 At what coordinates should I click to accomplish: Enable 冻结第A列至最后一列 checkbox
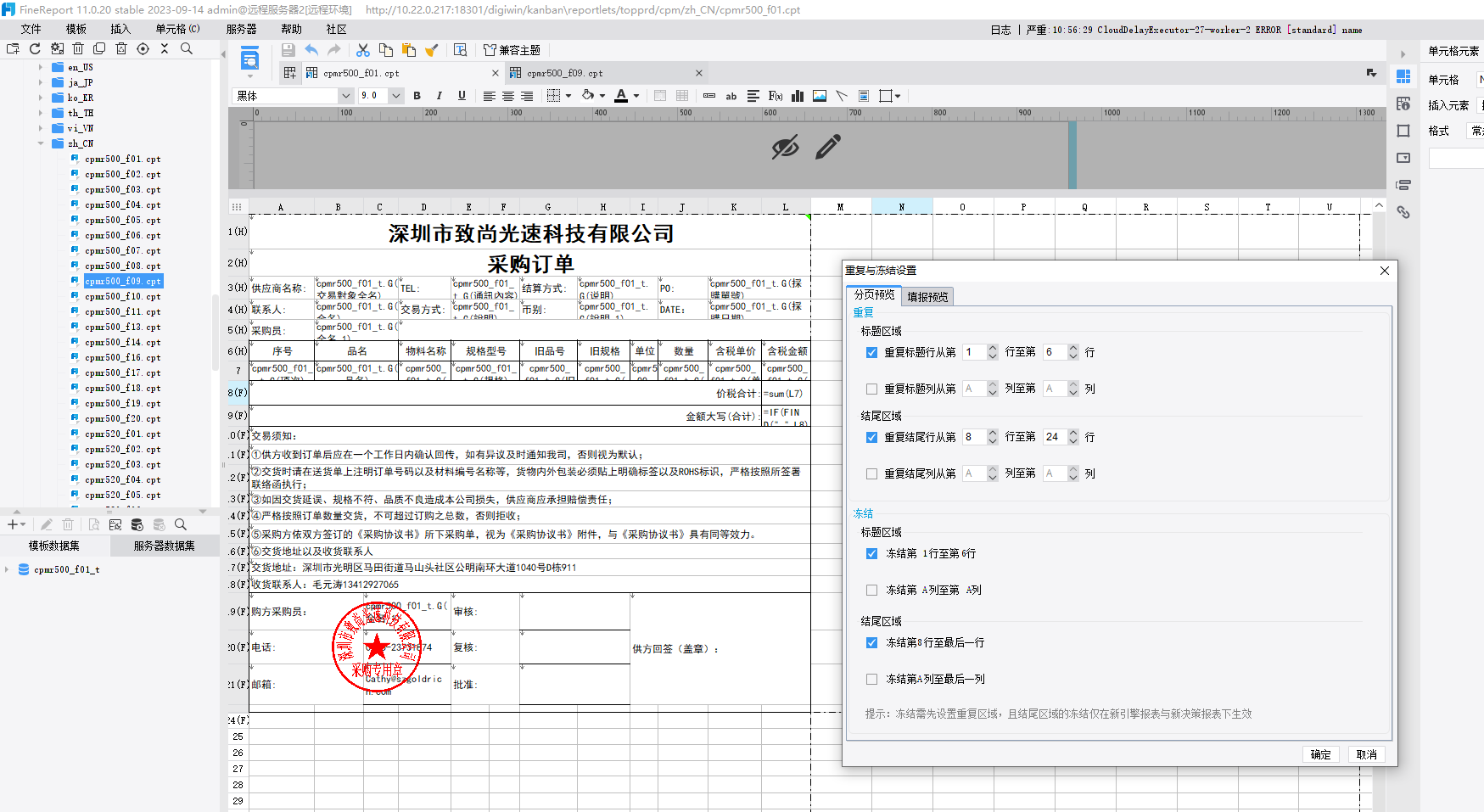coord(871,679)
